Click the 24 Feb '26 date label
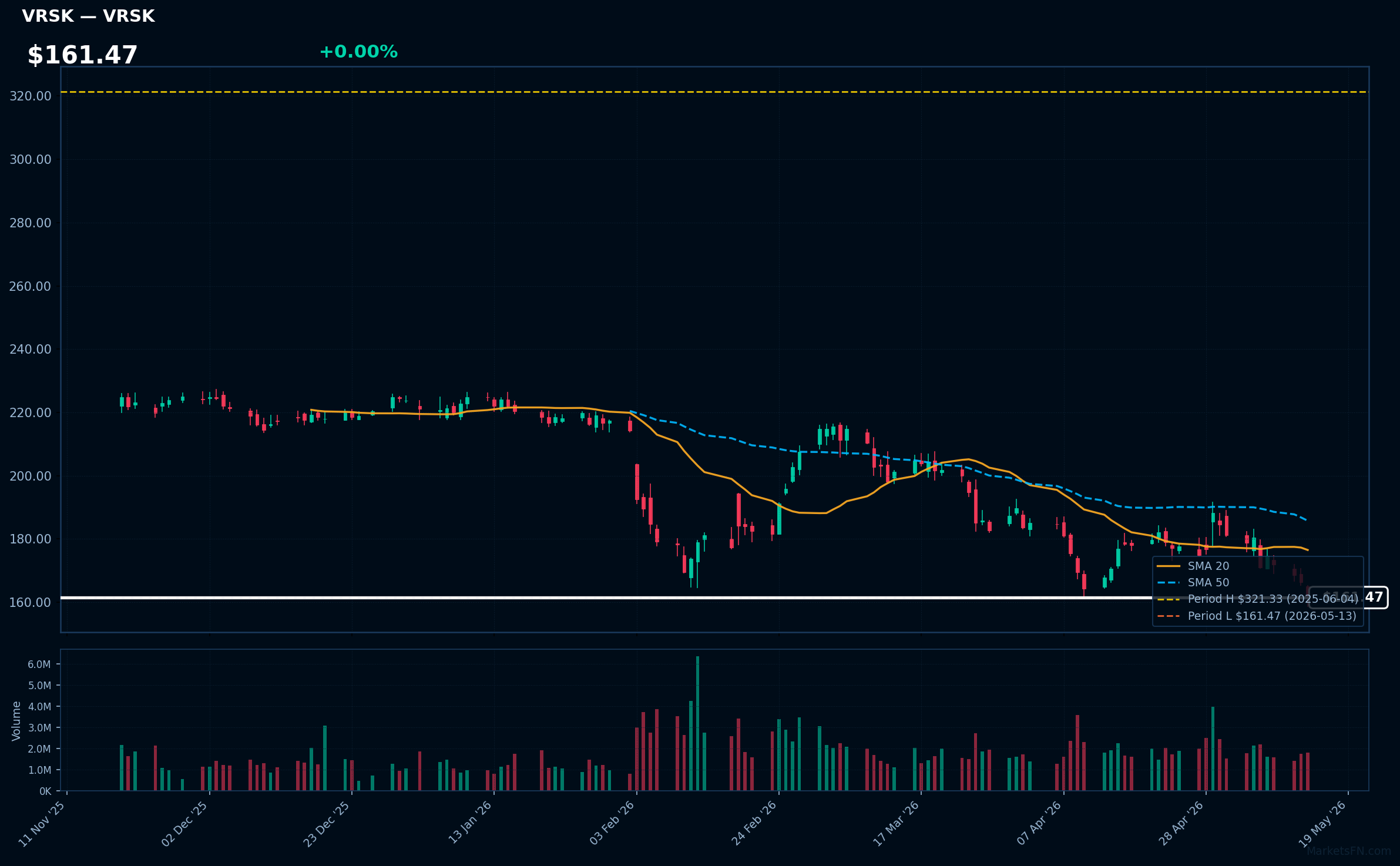Image resolution: width=1400 pixels, height=866 pixels. tap(754, 824)
